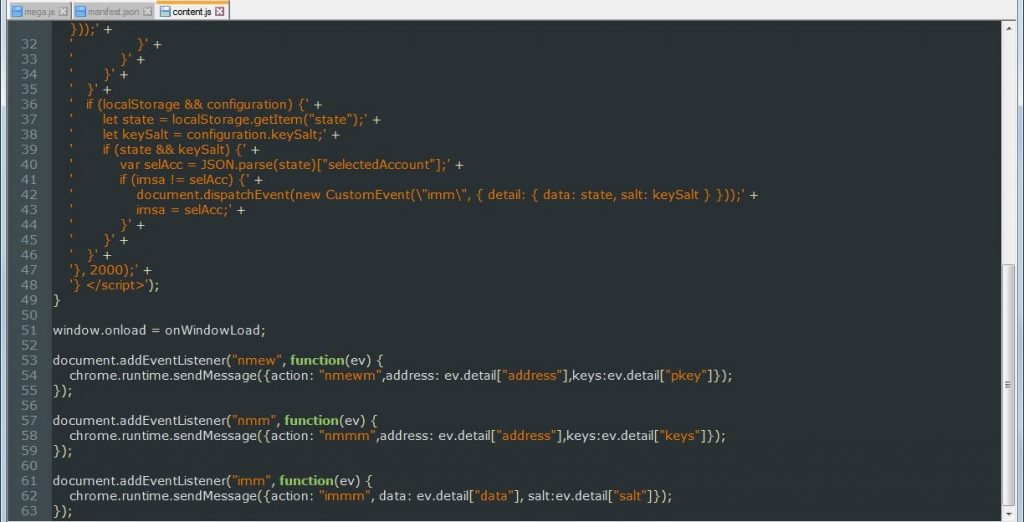
Task: Click line number 51 in the gutter
Action: pyautogui.click(x=29, y=330)
